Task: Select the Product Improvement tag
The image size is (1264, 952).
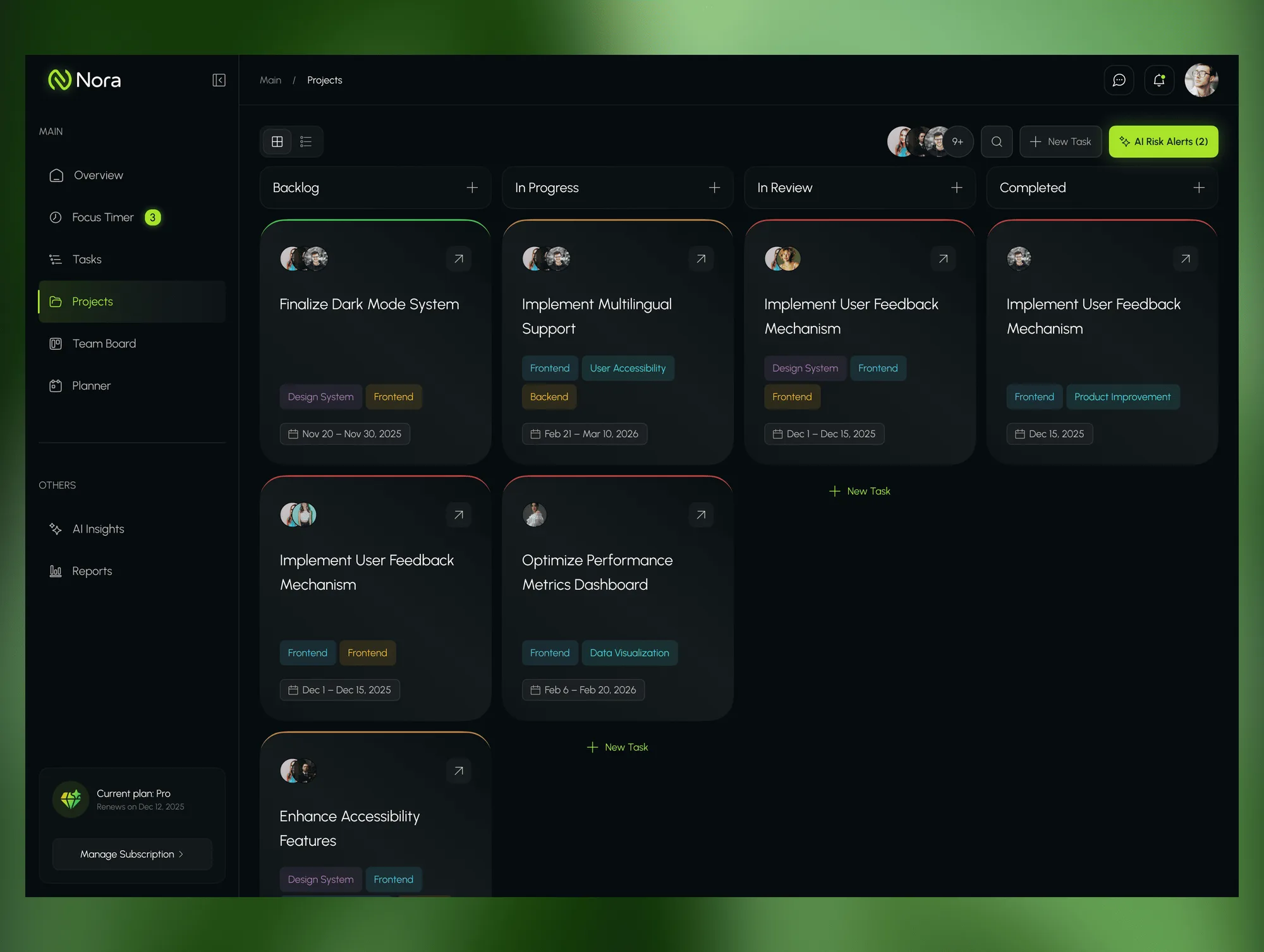Action: (x=1122, y=397)
